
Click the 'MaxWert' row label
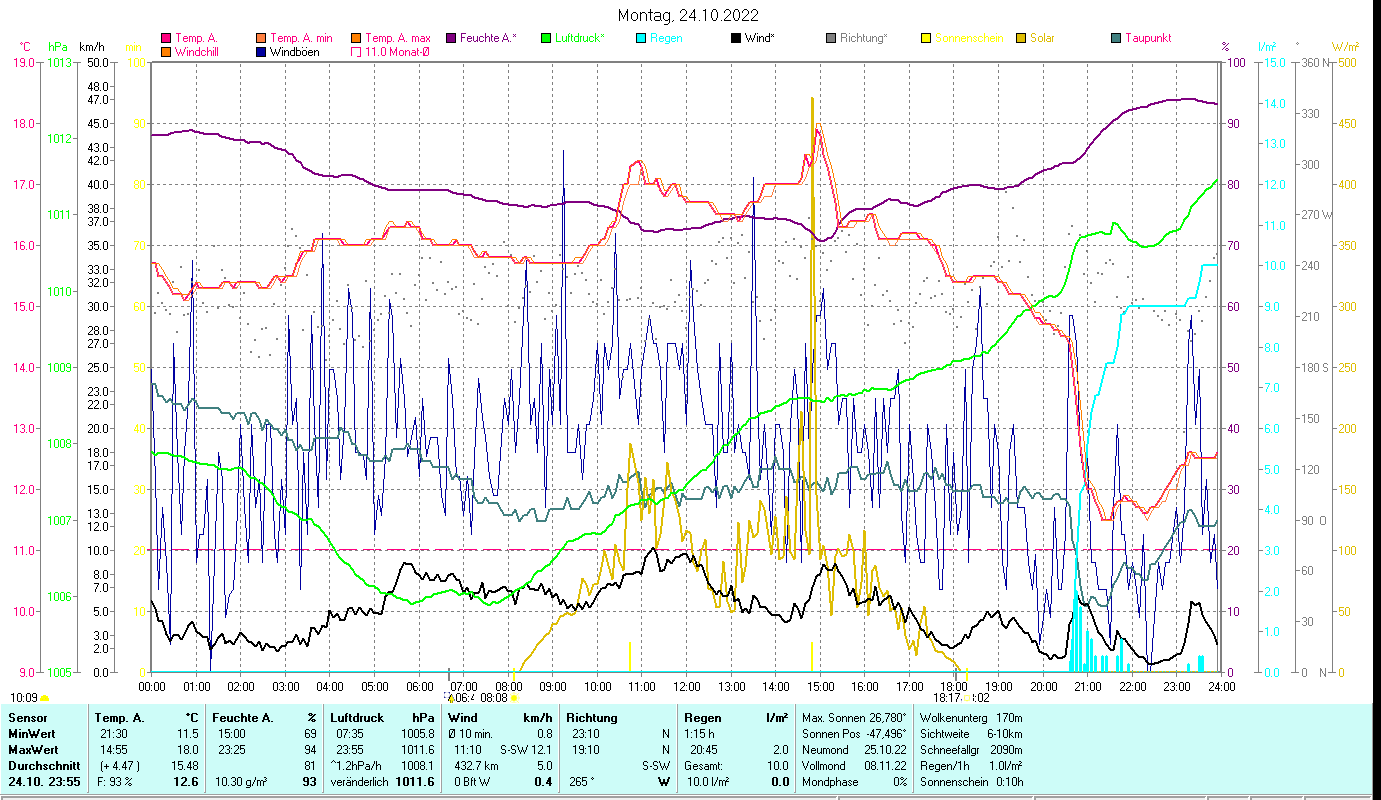point(32,750)
